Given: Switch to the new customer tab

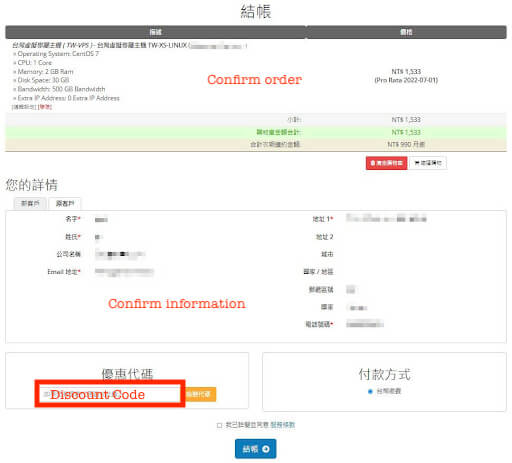Looking at the screenshot, I should [x=30, y=203].
